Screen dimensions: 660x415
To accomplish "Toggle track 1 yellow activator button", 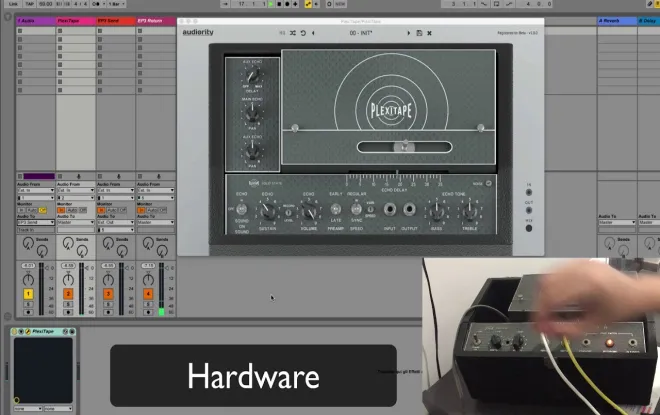I will pyautogui.click(x=28, y=294).
